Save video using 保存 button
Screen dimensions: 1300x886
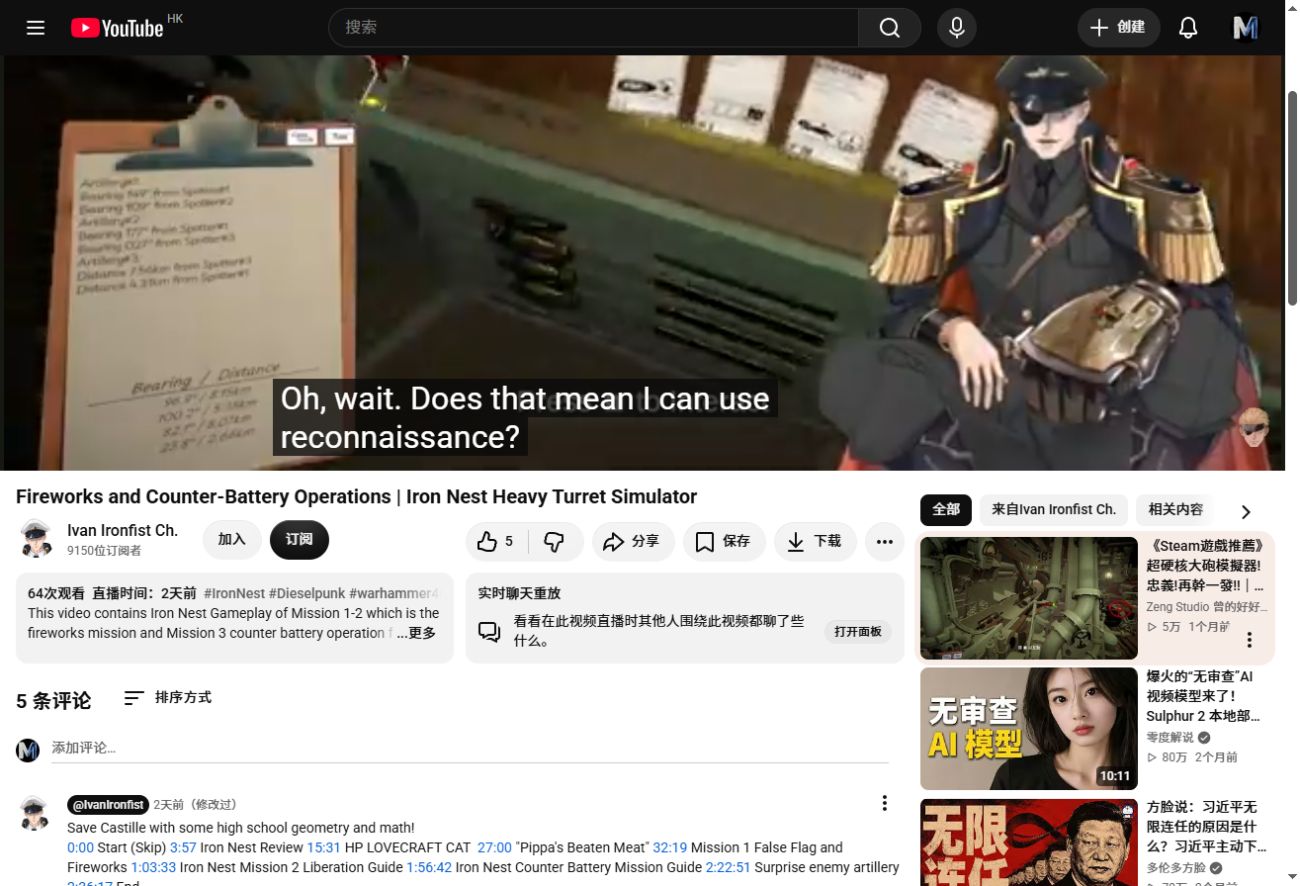pyautogui.click(x=724, y=541)
